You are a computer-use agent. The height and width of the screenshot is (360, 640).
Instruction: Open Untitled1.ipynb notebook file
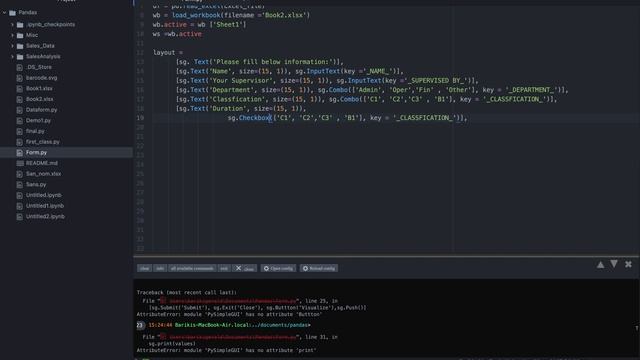(x=45, y=206)
